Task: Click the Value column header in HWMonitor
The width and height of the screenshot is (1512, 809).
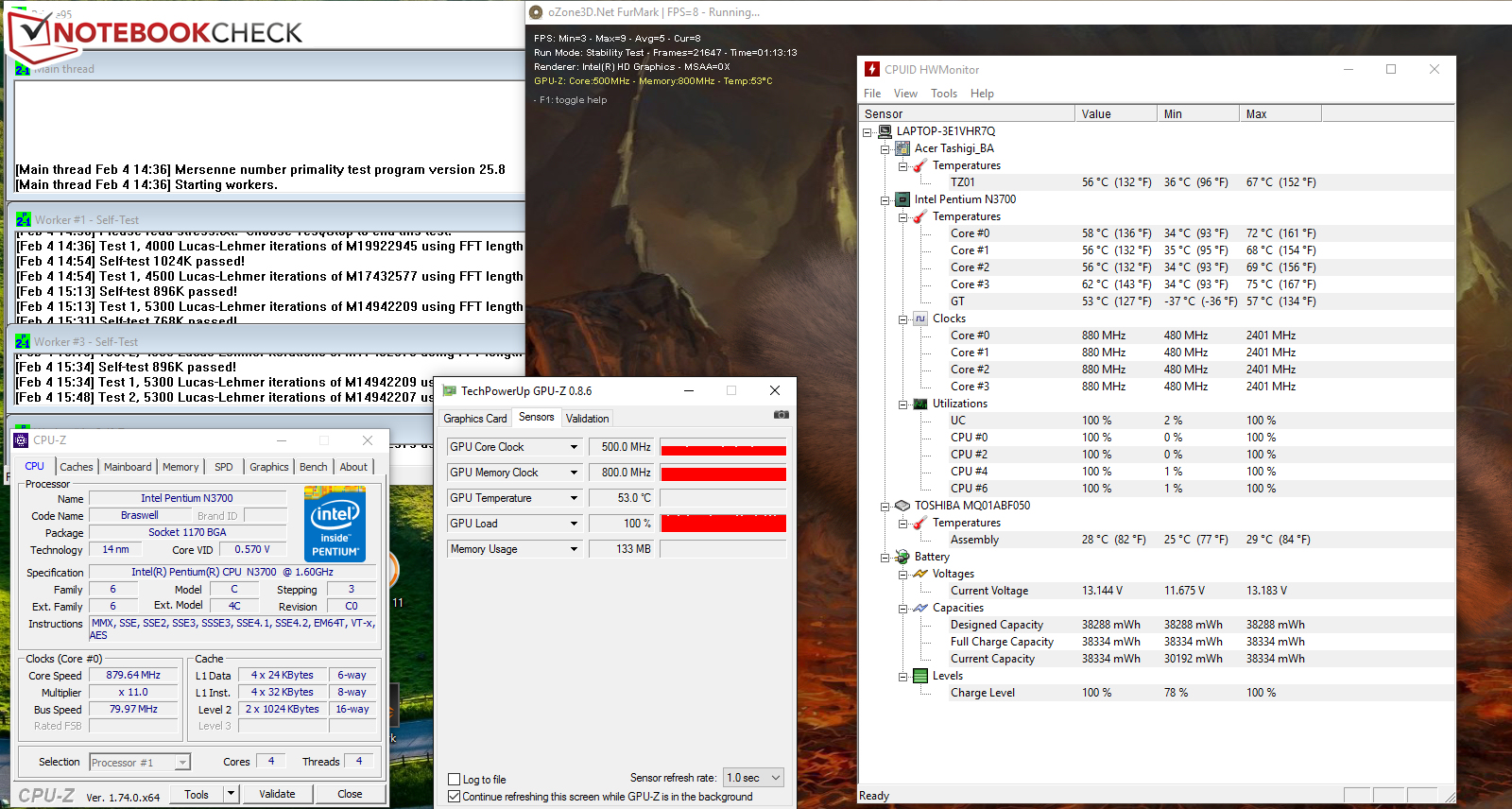Action: pyautogui.click(x=1116, y=113)
